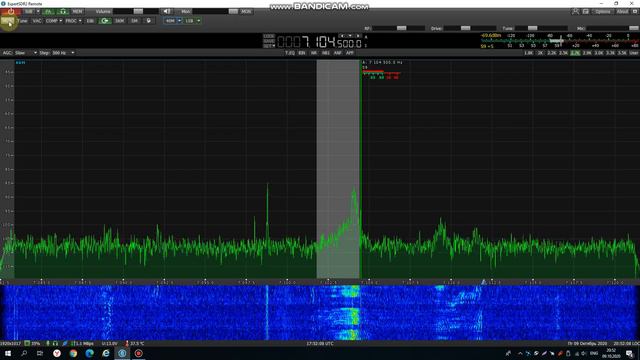Open the 40M band dropdown
The width and height of the screenshot is (640, 360).
179,21
